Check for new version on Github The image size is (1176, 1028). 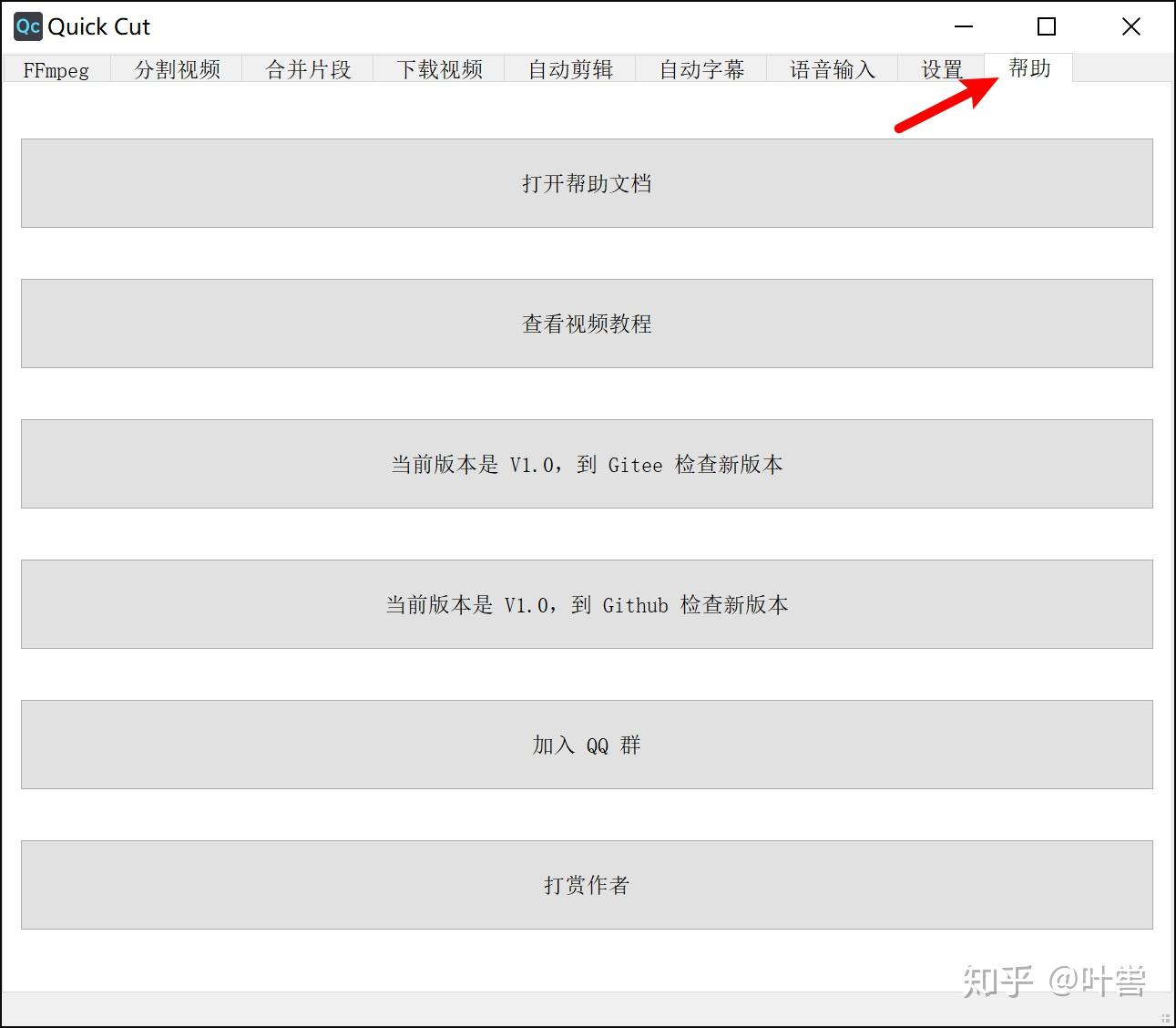587,604
